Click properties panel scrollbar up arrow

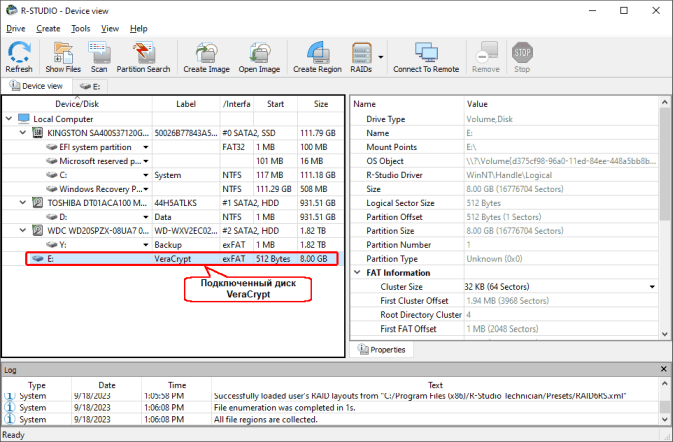pos(664,102)
